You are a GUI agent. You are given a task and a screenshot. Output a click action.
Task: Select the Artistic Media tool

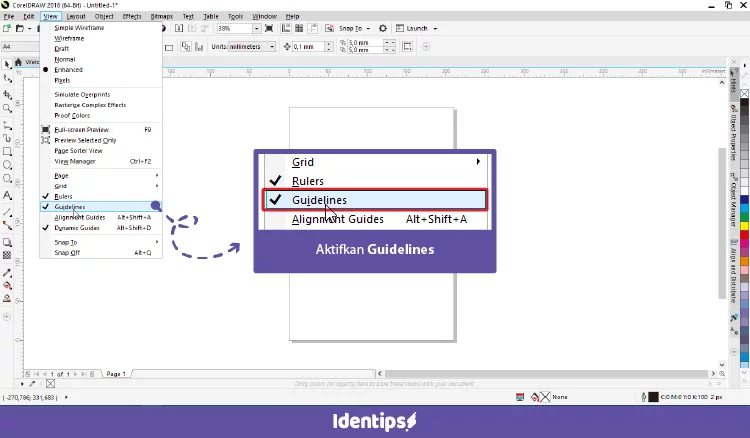[7, 138]
